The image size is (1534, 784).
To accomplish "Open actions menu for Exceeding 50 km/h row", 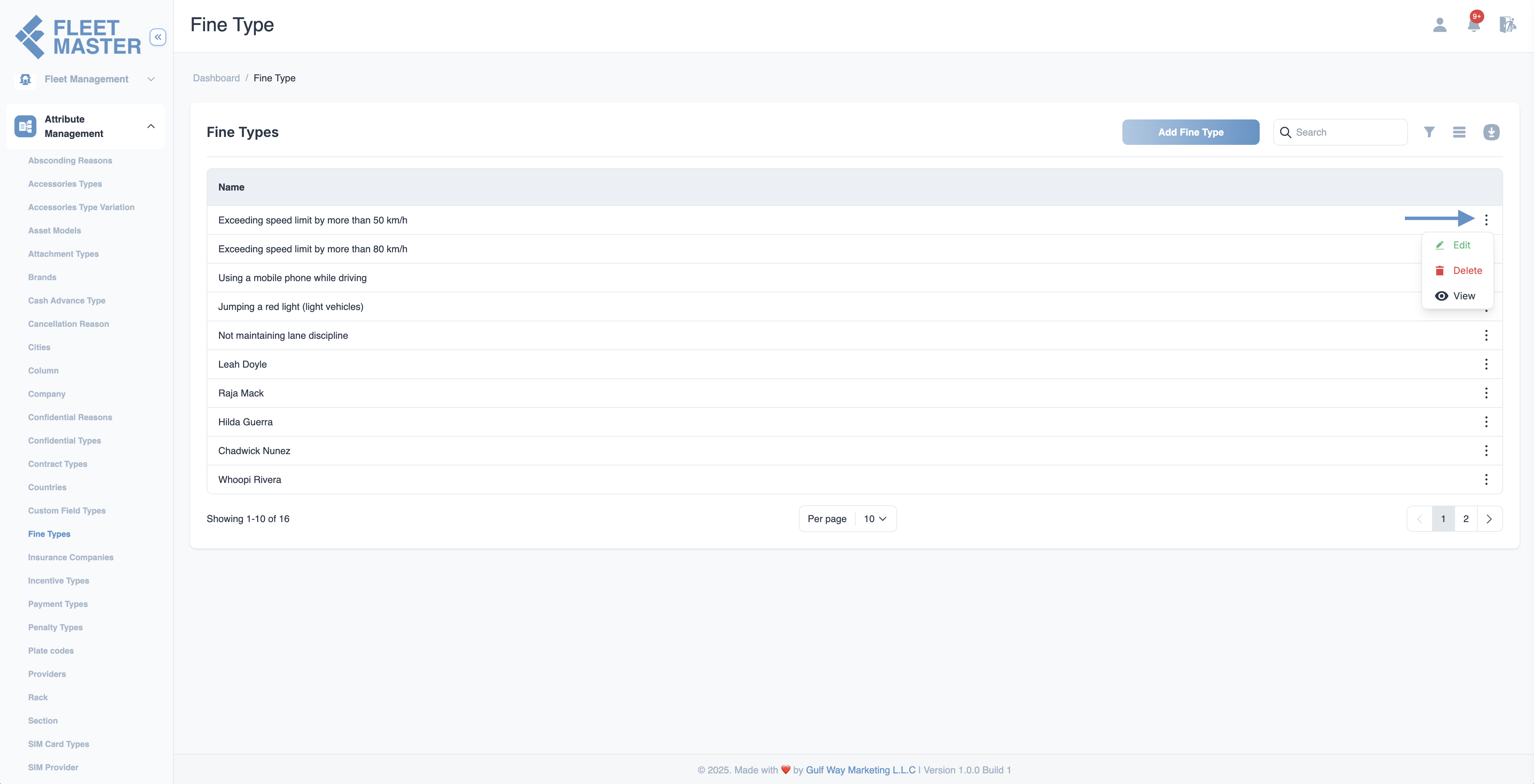I will click(x=1486, y=220).
